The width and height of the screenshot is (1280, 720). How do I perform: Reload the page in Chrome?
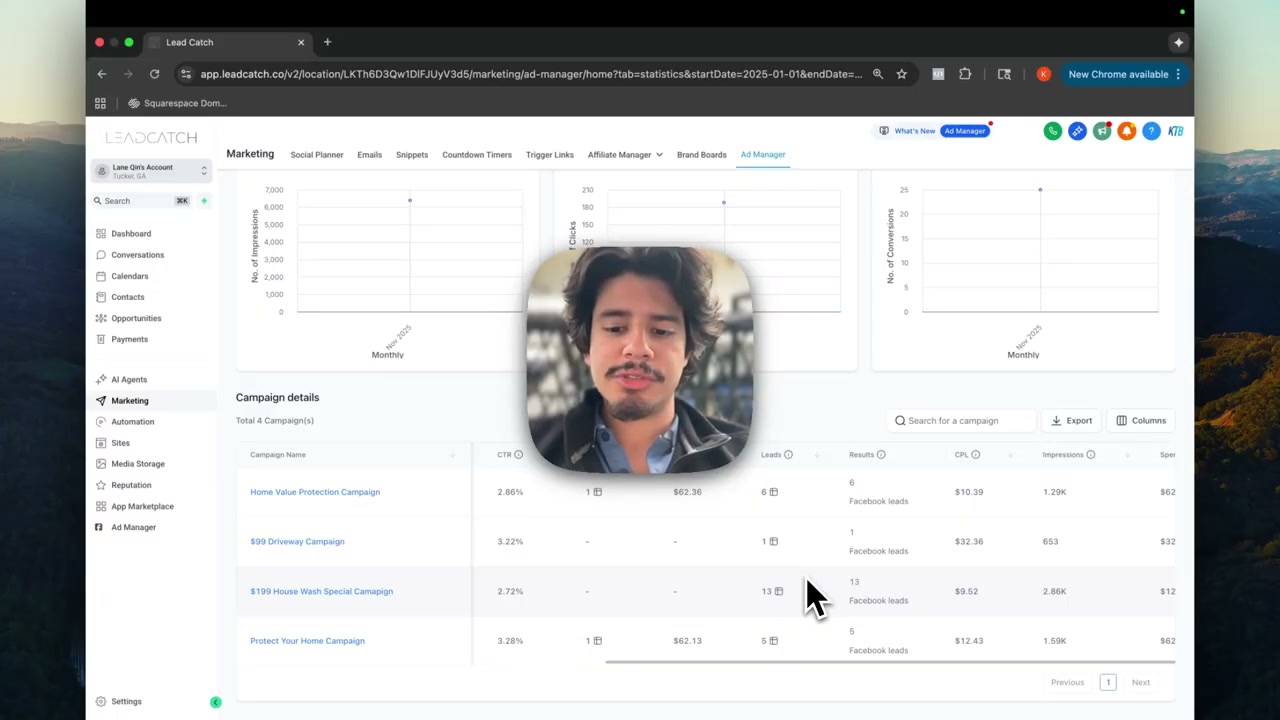pos(154,74)
